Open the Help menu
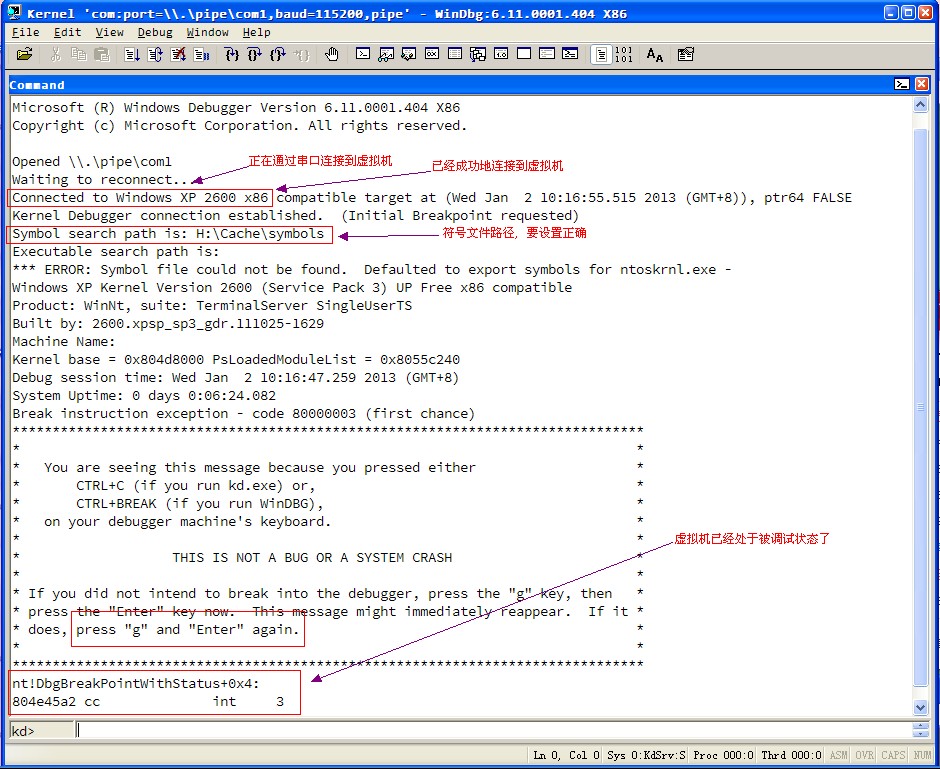Viewport: 940px width, 769px height. (x=257, y=32)
